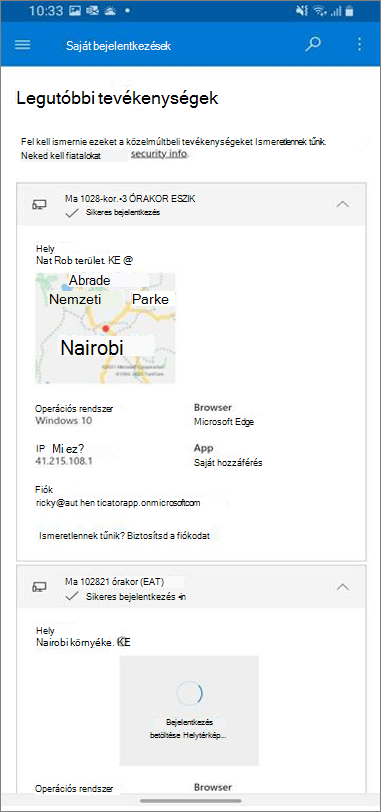The image size is (381, 812).
Task: Click the 'Mi ez?' IP help link
Action: pos(70,448)
